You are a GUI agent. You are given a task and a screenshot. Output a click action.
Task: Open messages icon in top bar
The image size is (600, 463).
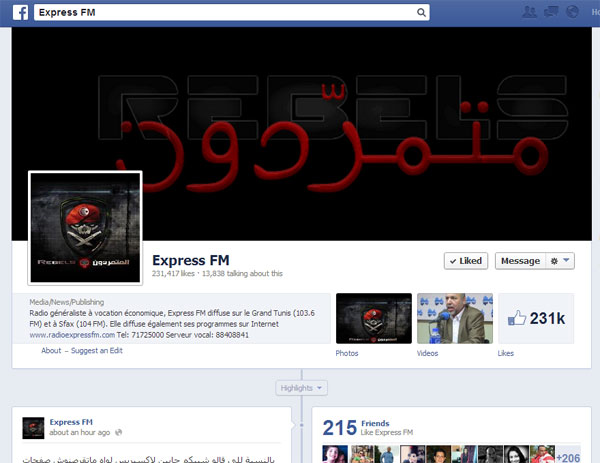pos(551,12)
